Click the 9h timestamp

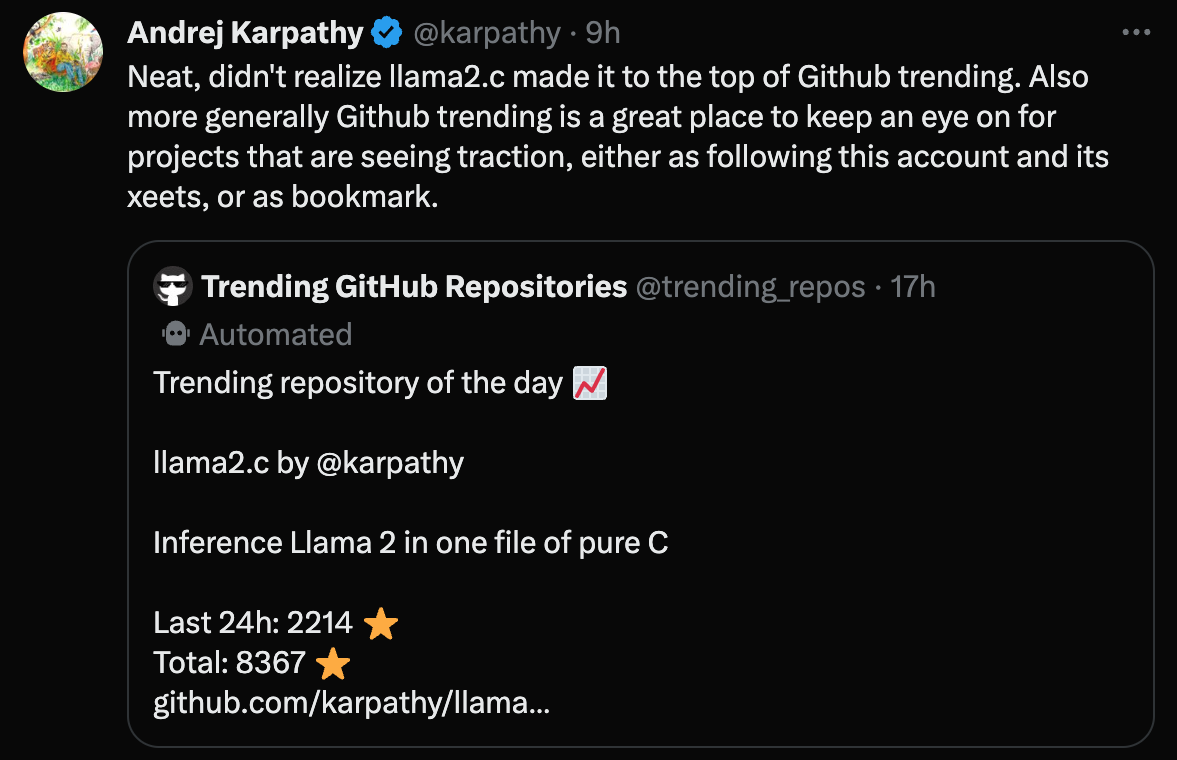point(603,33)
